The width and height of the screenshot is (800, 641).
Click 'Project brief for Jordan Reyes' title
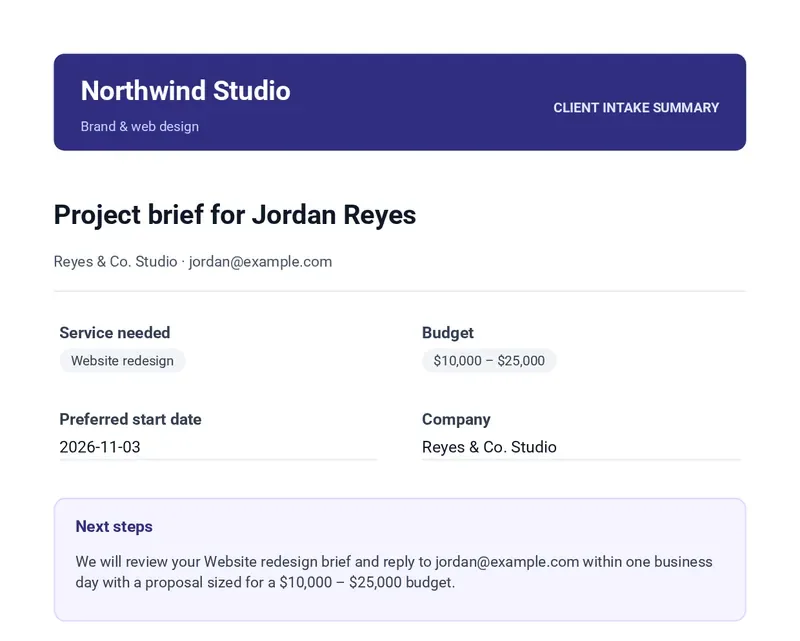(235, 214)
